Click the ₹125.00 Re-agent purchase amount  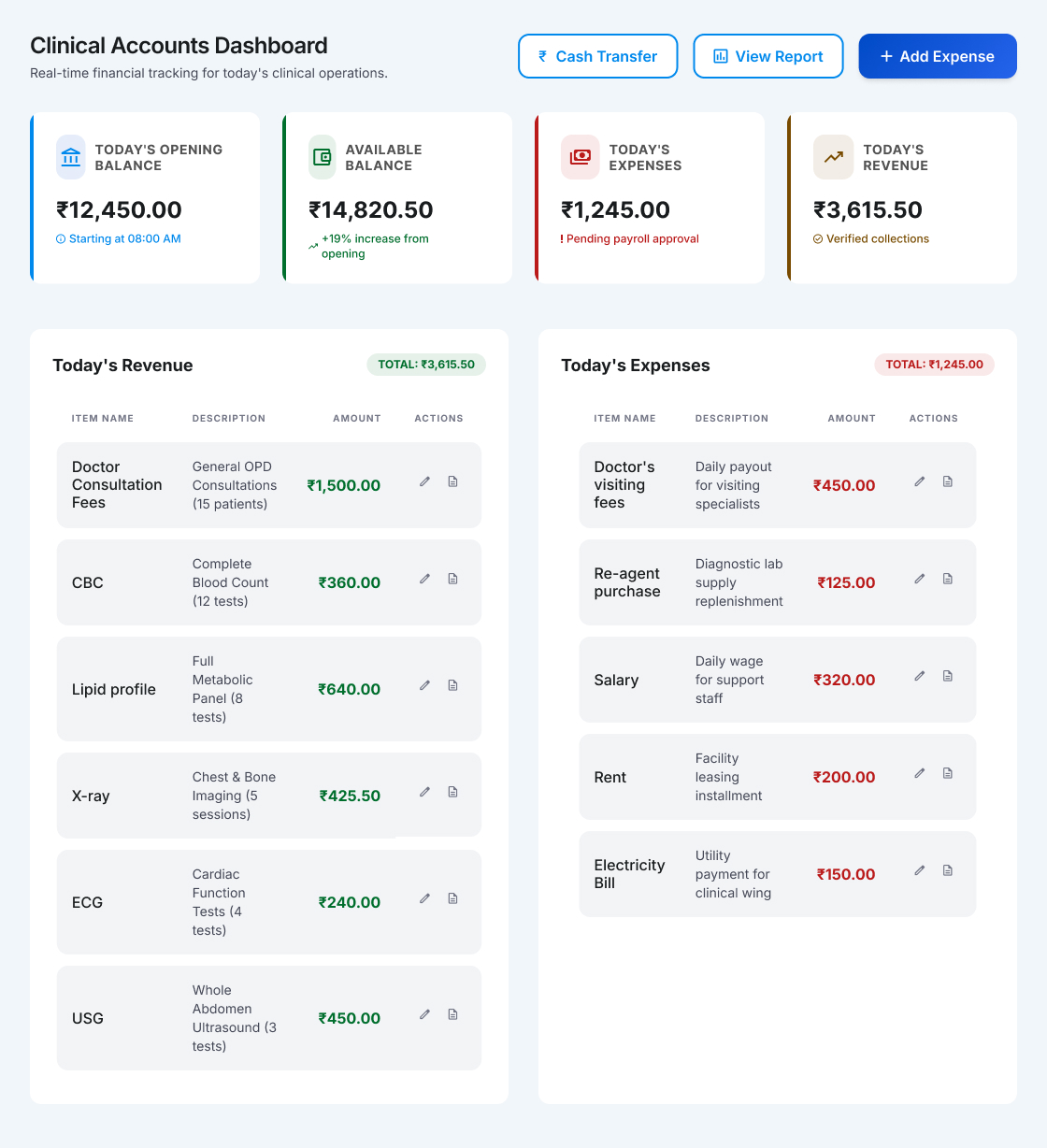pyautogui.click(x=846, y=582)
